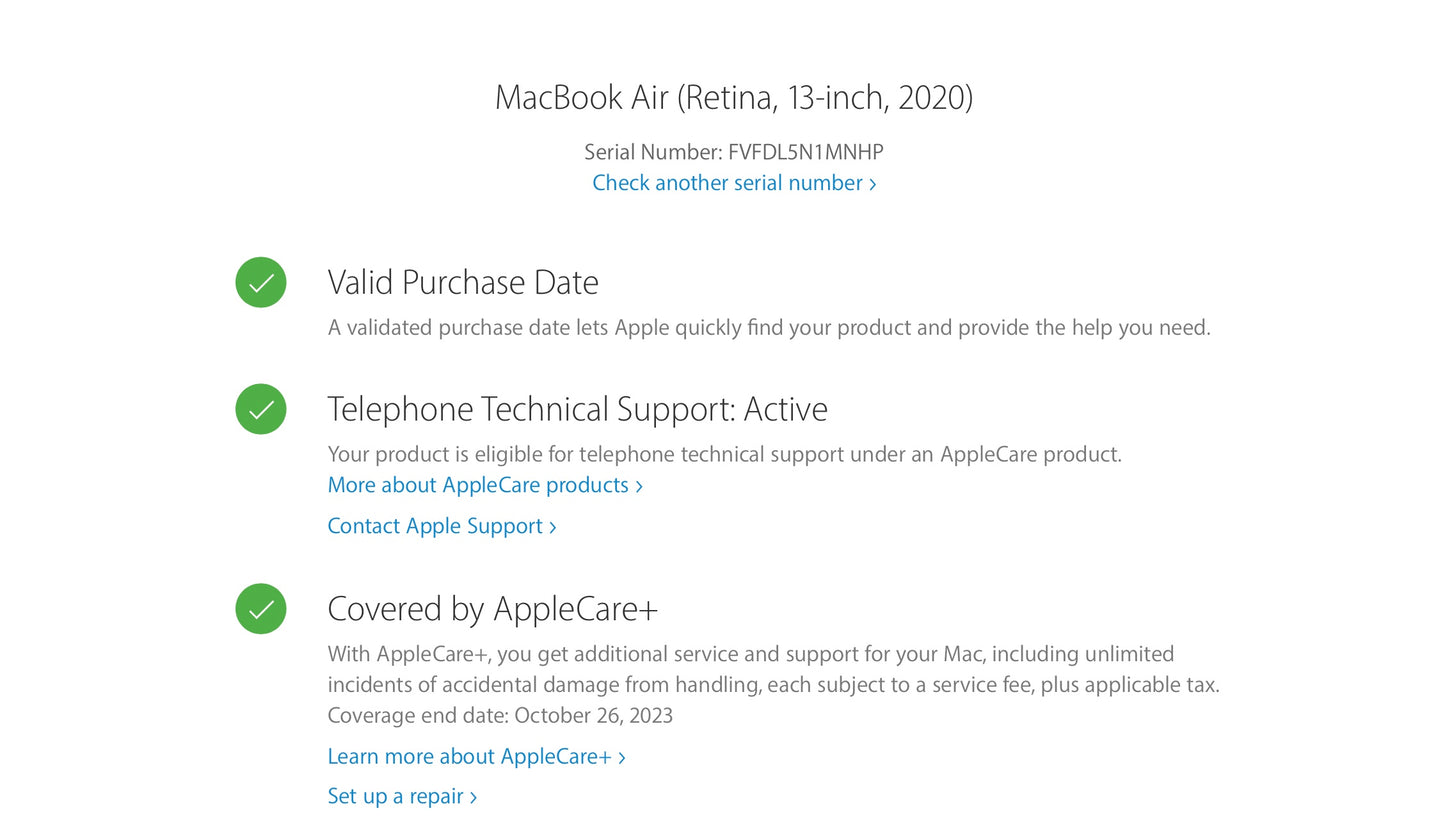Click the telephone support eligibility description
Viewport: 1445px width, 836px height.
tap(724, 454)
